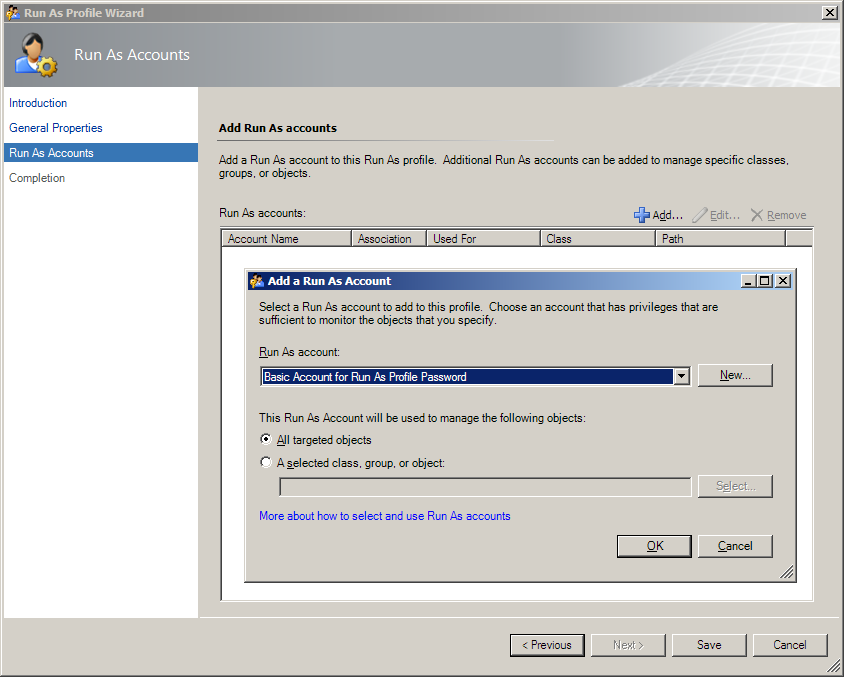The image size is (844, 677).
Task: Click the Add a Run As Account dialog title icon
Action: (257, 281)
